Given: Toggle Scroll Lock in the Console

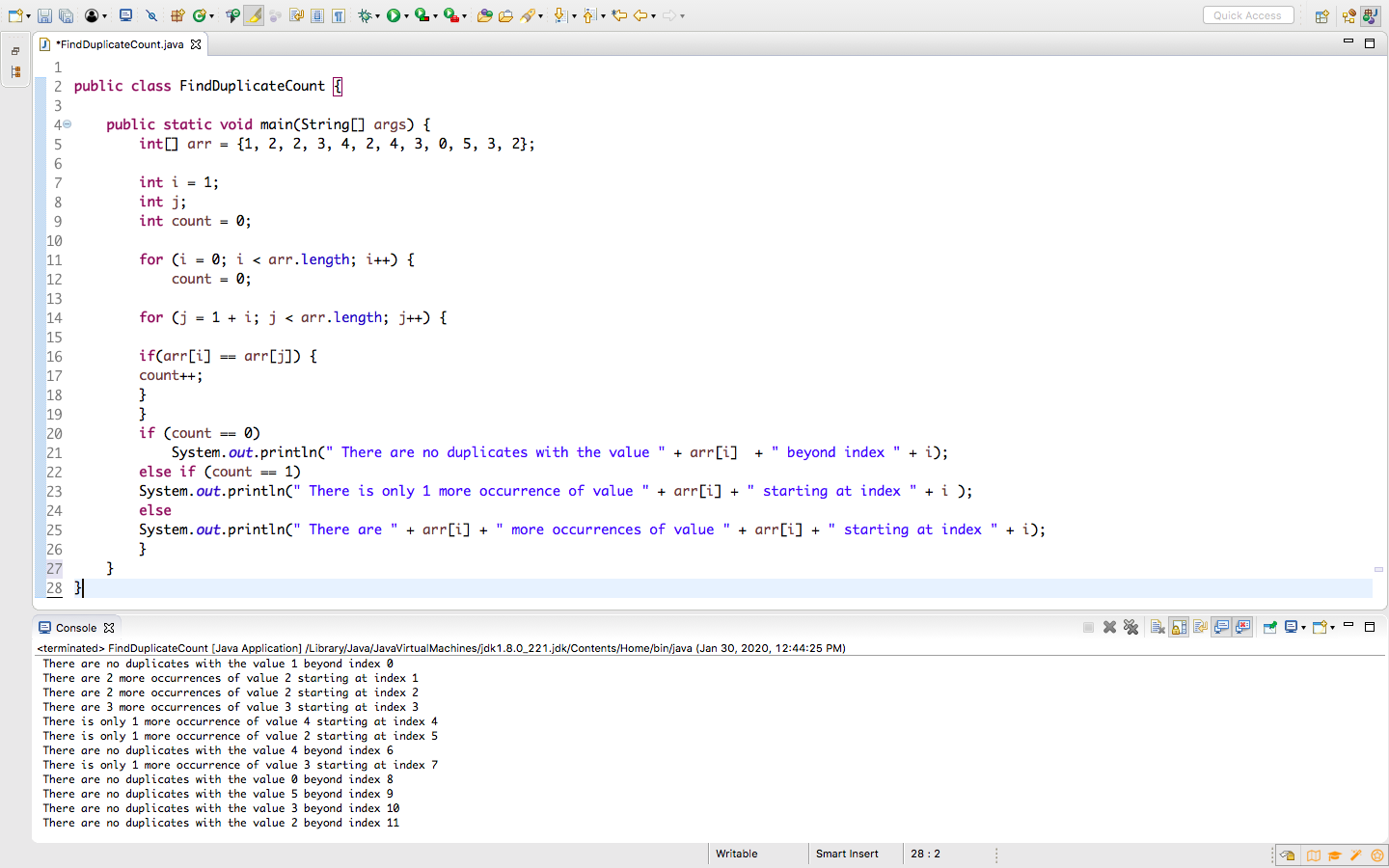Looking at the screenshot, I should pyautogui.click(x=1179, y=626).
